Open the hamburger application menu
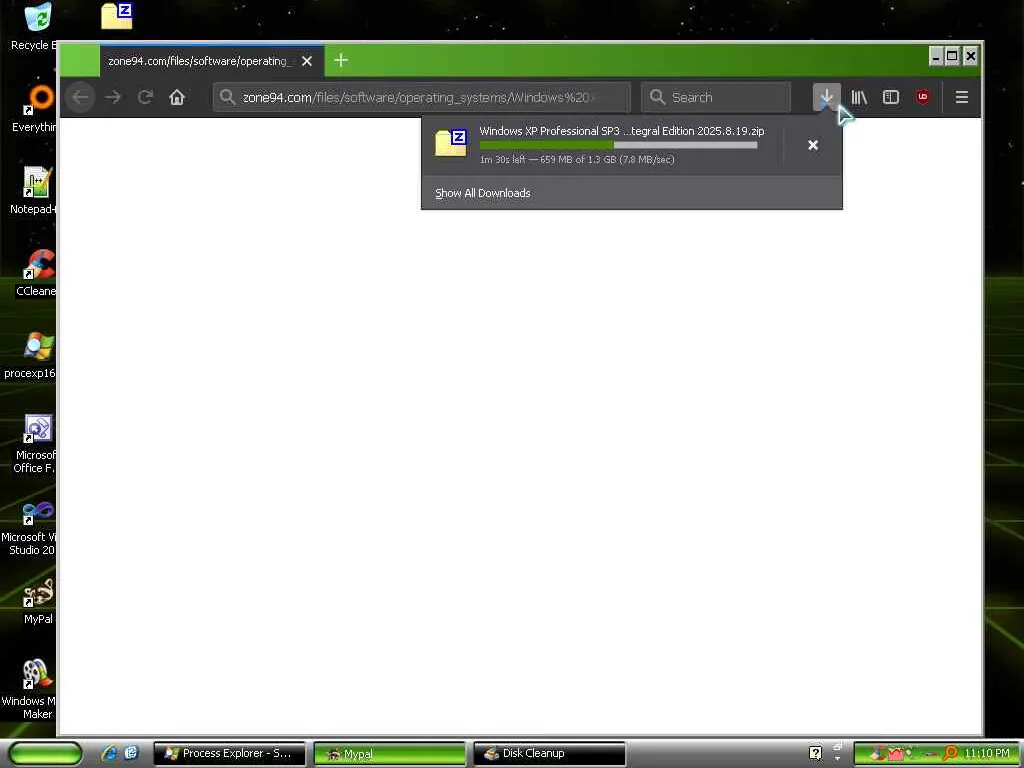1024x768 pixels. pyautogui.click(x=961, y=97)
